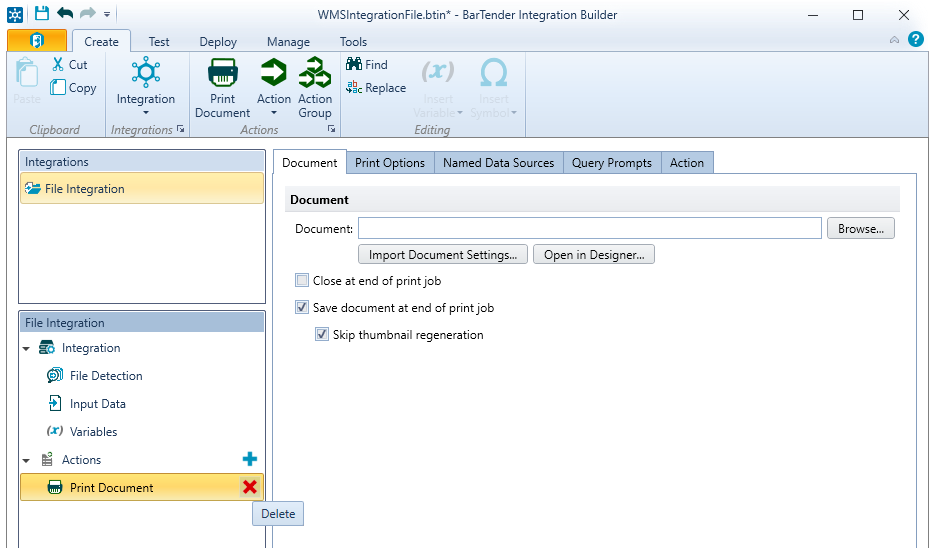Select the Query Prompts tab
935x548 pixels.
pos(612,163)
